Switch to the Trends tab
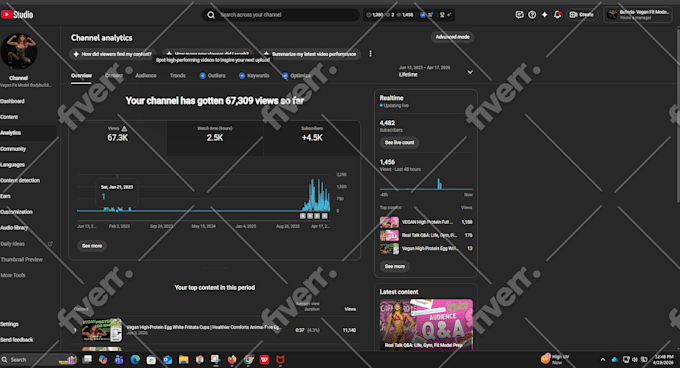 [178, 76]
